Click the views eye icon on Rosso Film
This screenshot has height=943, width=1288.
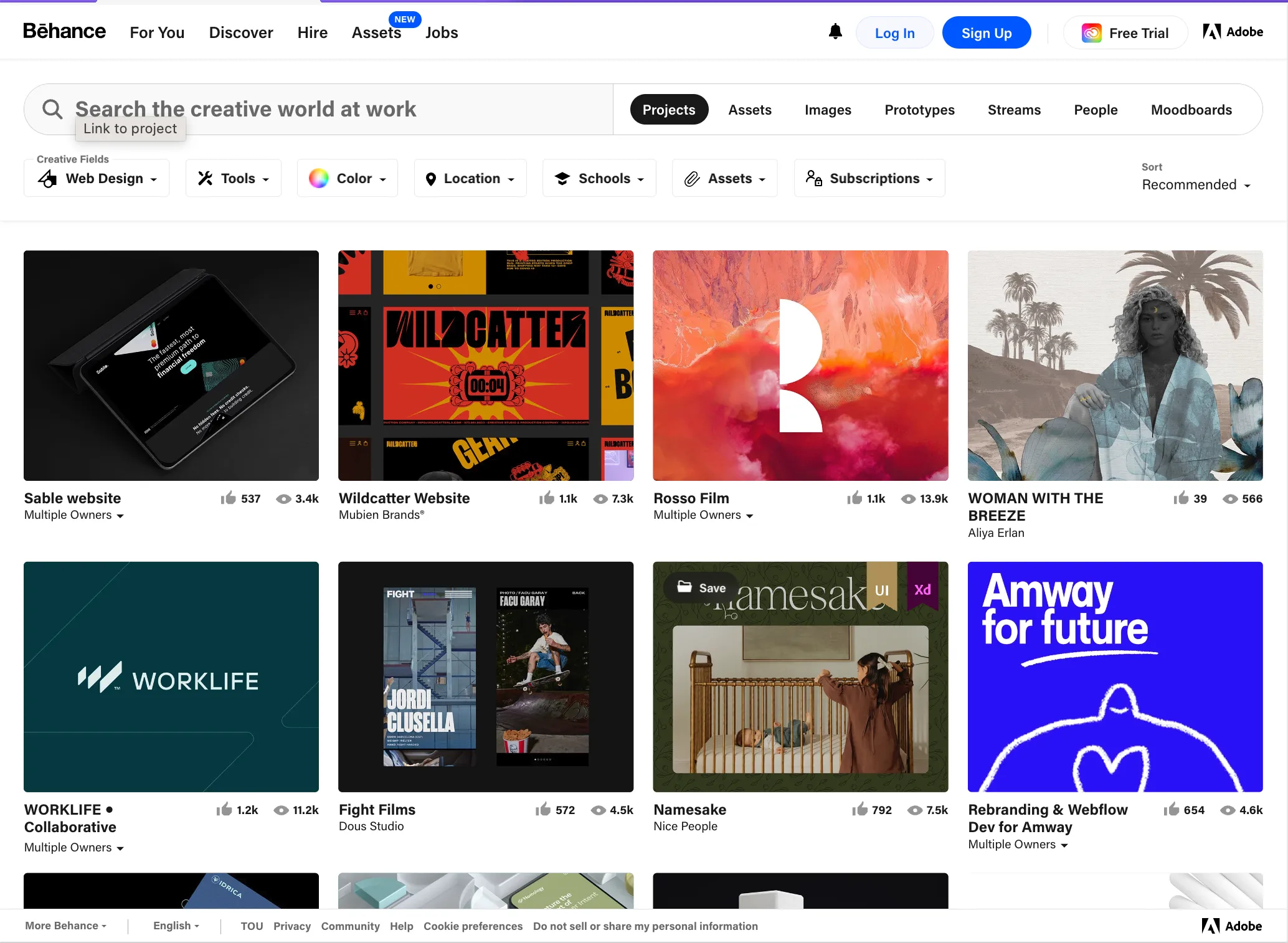(x=909, y=498)
